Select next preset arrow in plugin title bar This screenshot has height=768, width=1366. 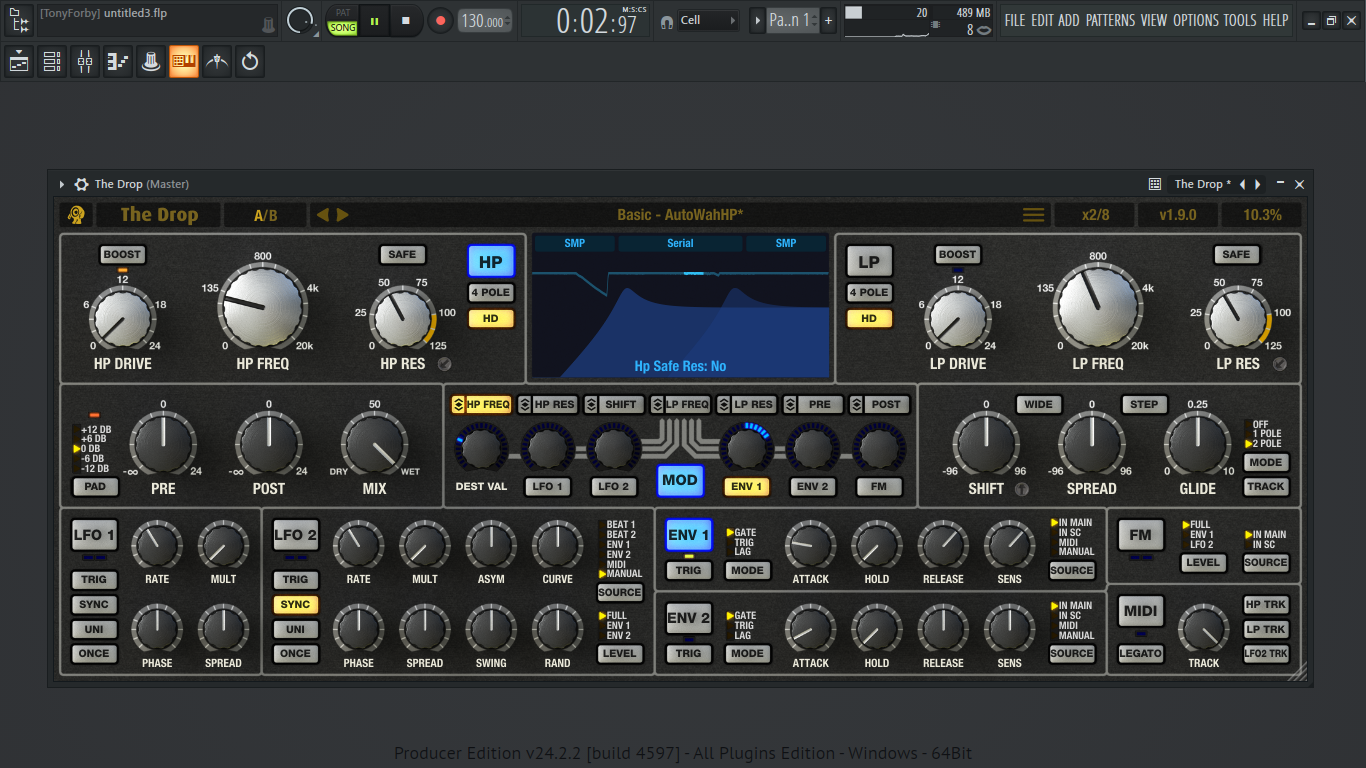coord(1258,184)
